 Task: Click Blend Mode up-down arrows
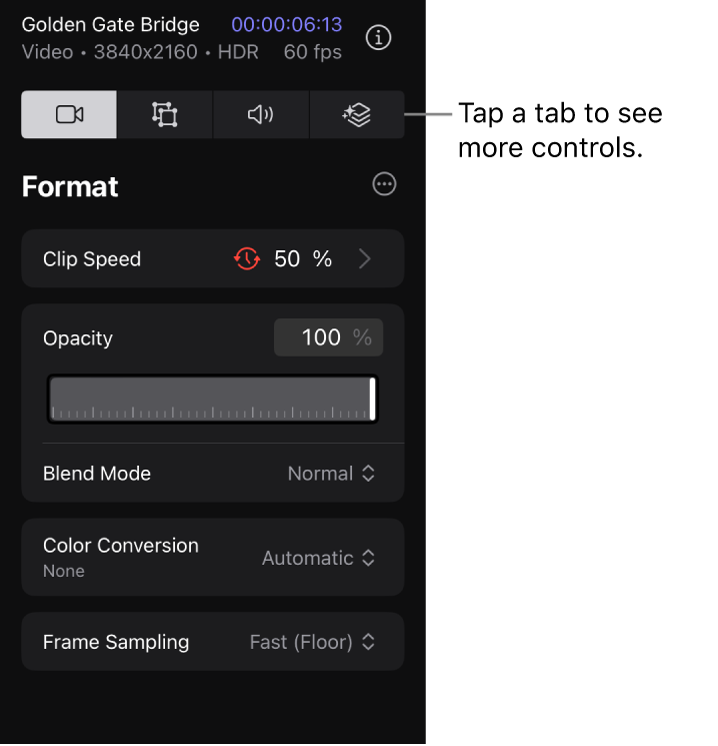(368, 473)
